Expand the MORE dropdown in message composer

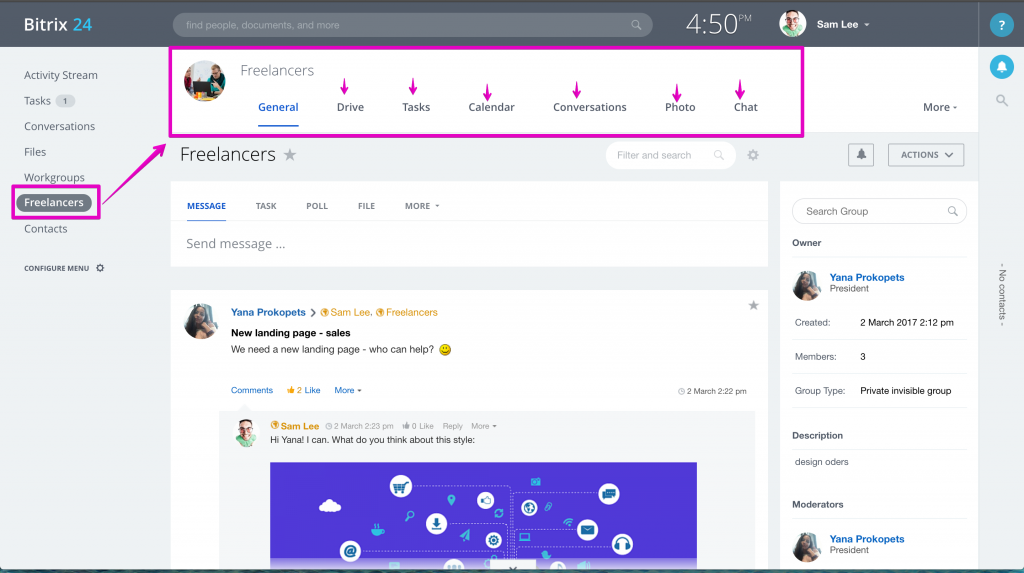coord(422,206)
